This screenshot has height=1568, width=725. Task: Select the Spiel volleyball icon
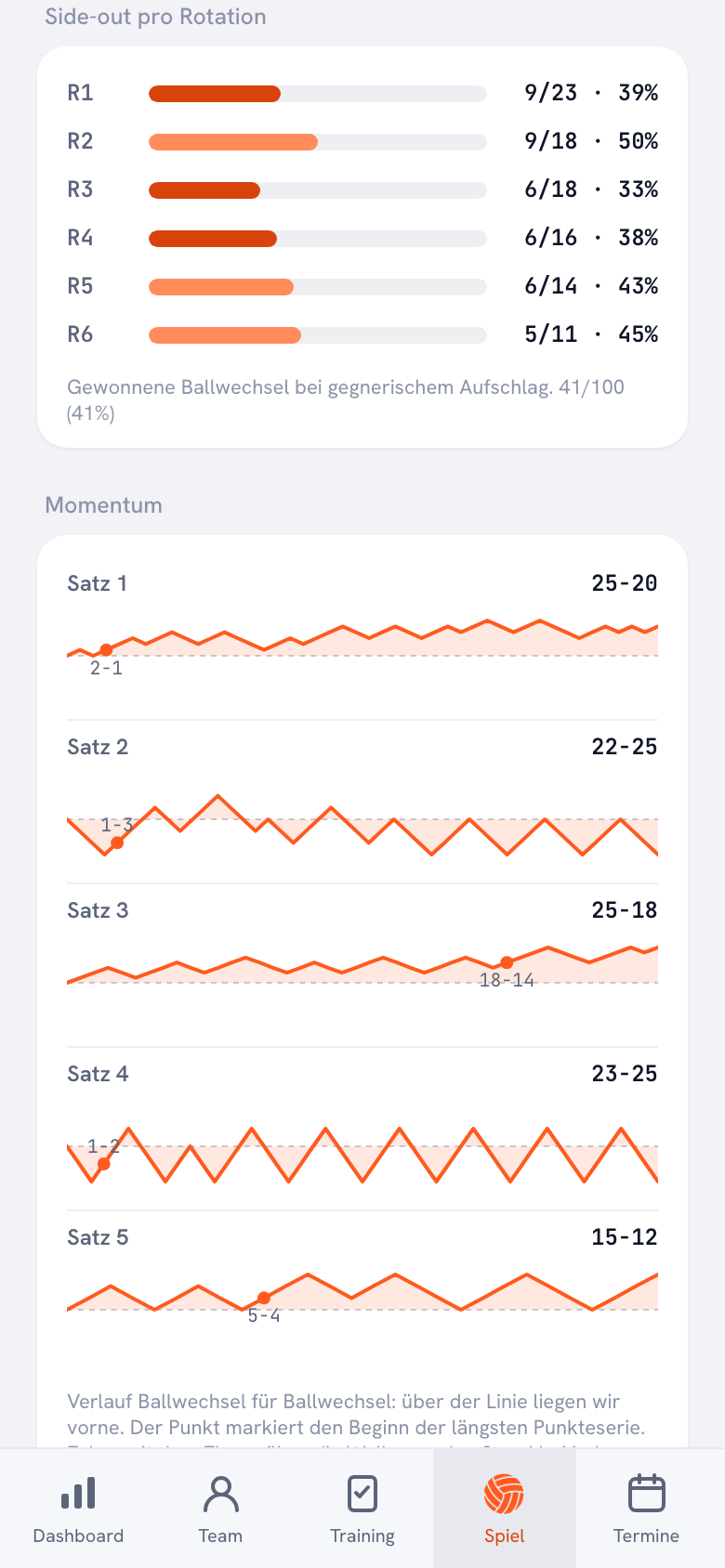tap(505, 1494)
